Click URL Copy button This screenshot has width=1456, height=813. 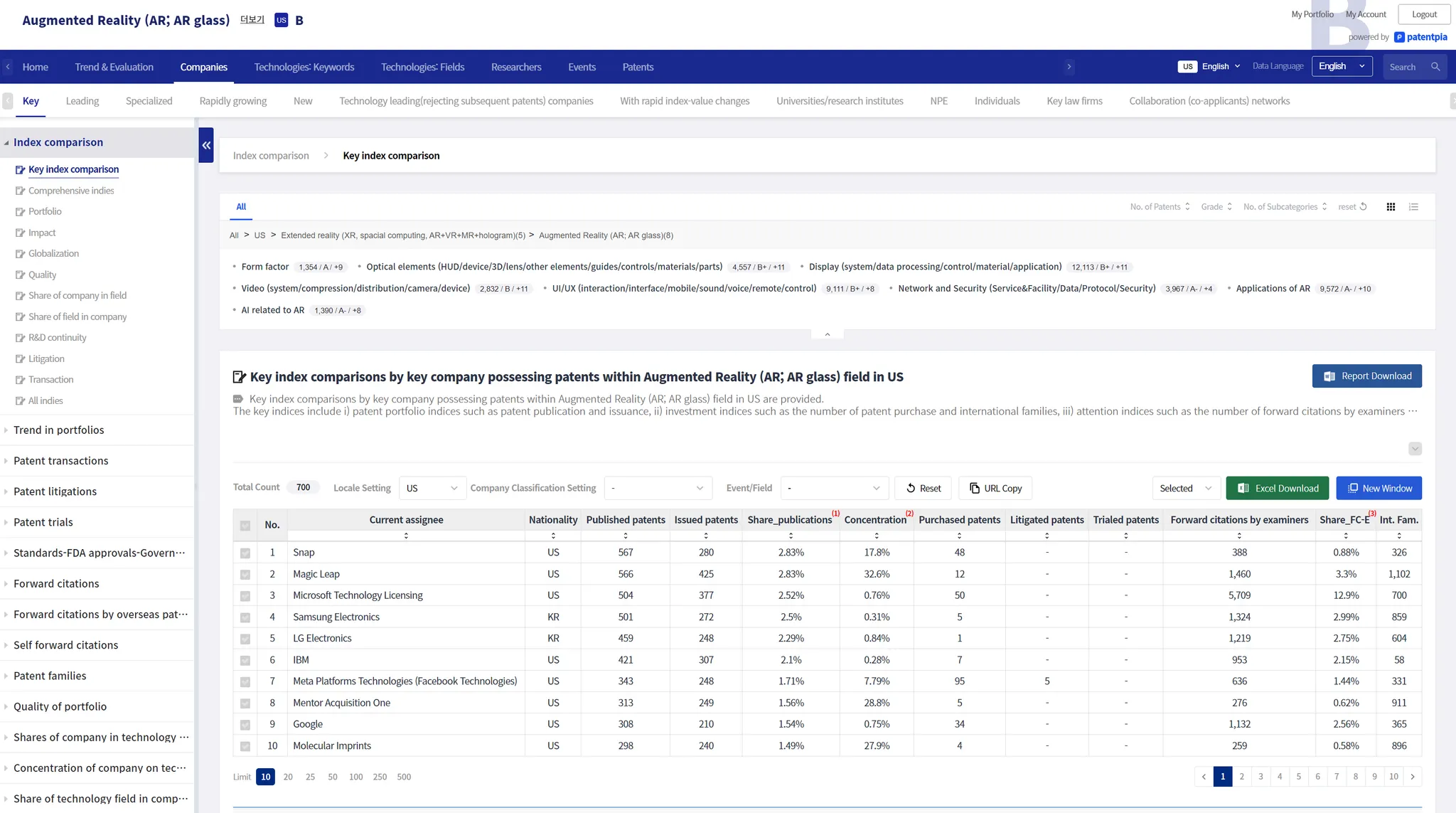click(995, 488)
